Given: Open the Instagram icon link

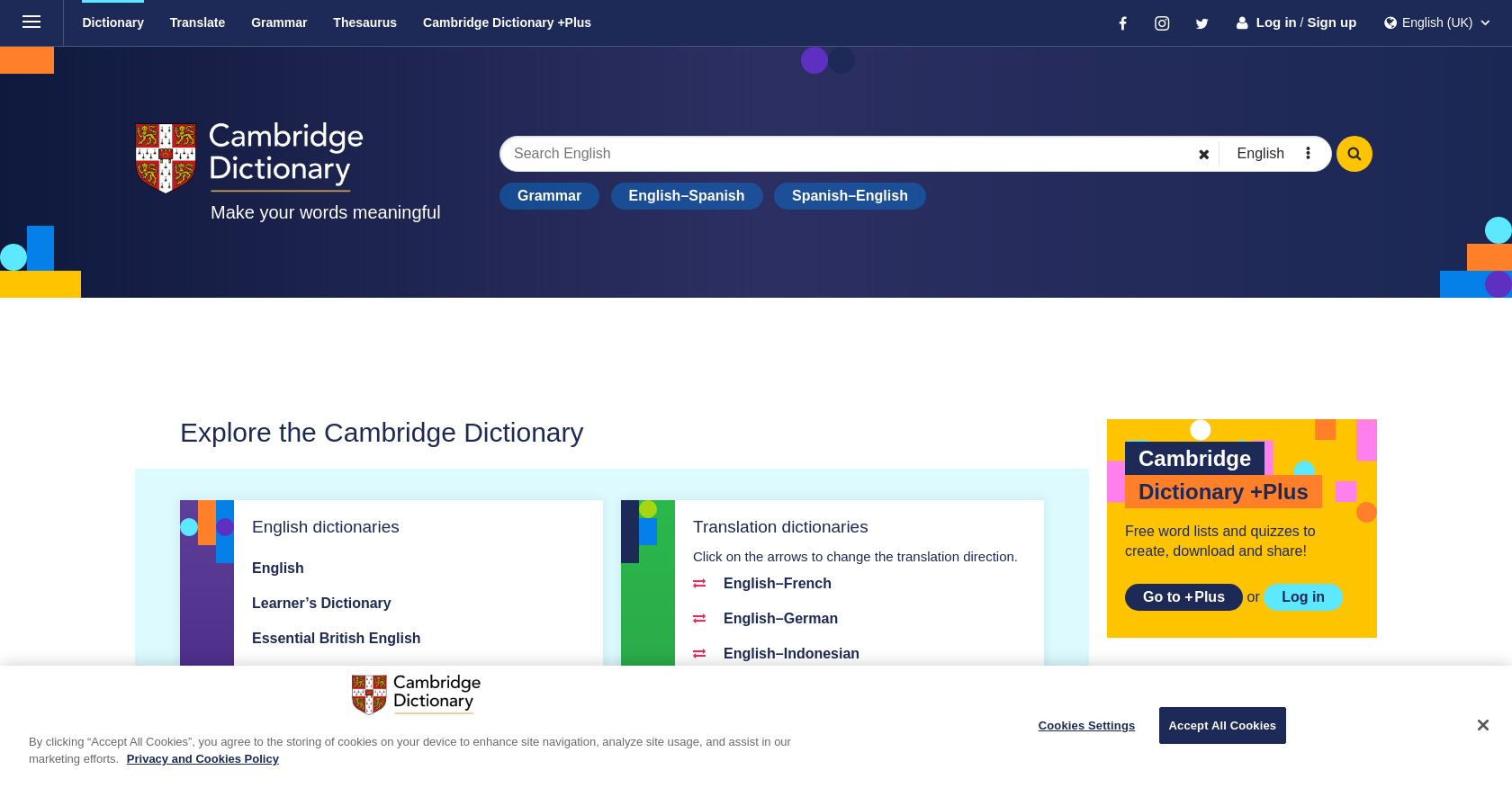Looking at the screenshot, I should 1162,23.
